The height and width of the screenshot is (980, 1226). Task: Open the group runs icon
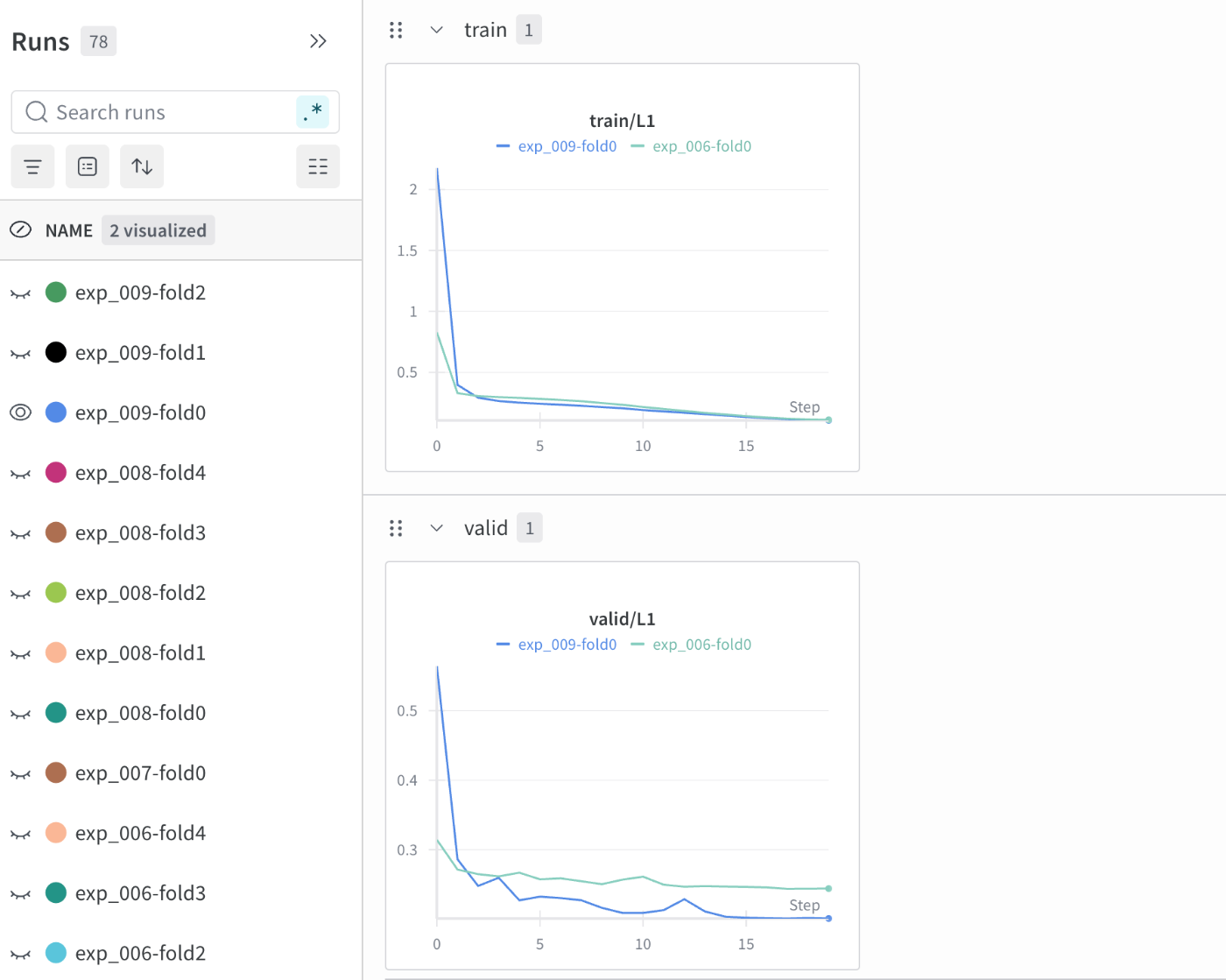(x=88, y=166)
